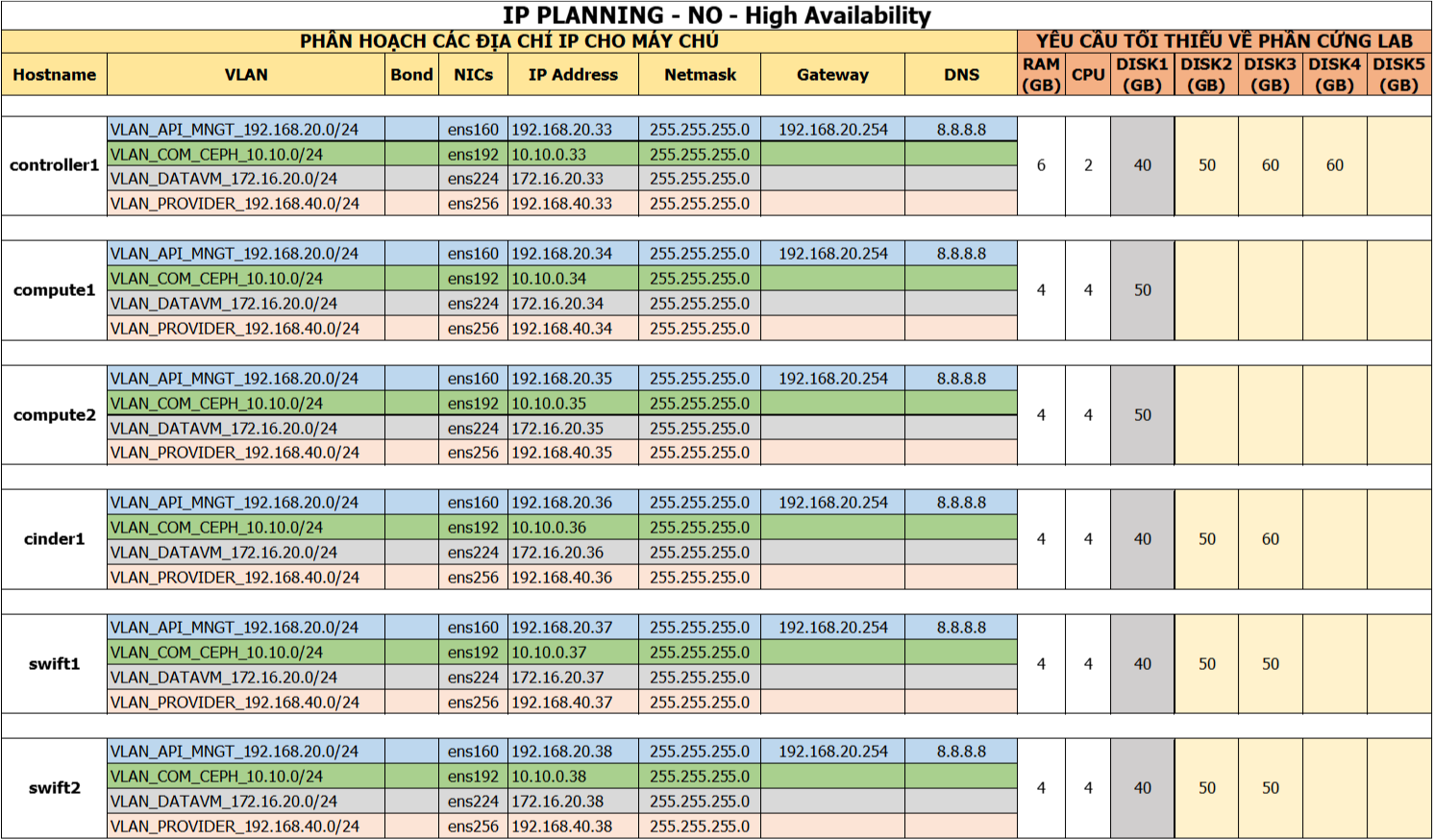Screen dimensions: 1434x840
Task: Click the swift1 hostname cell
Action: pos(55,664)
